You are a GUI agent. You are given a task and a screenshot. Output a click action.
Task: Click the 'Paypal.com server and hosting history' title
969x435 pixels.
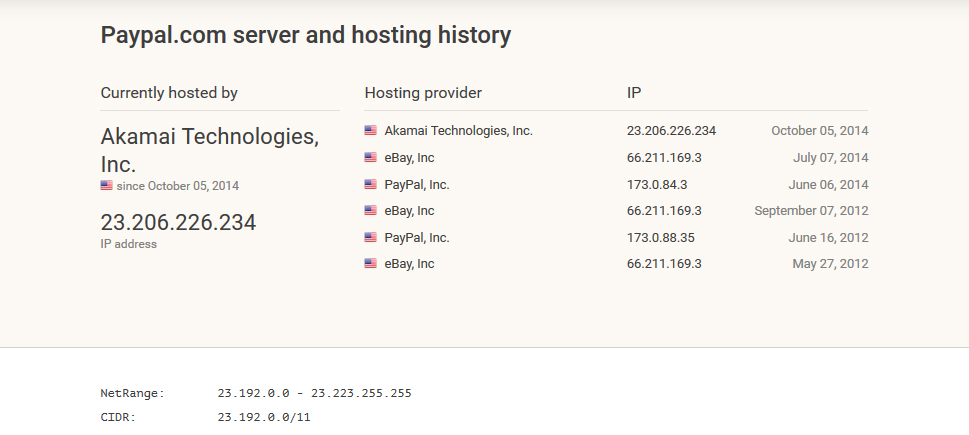(x=306, y=35)
